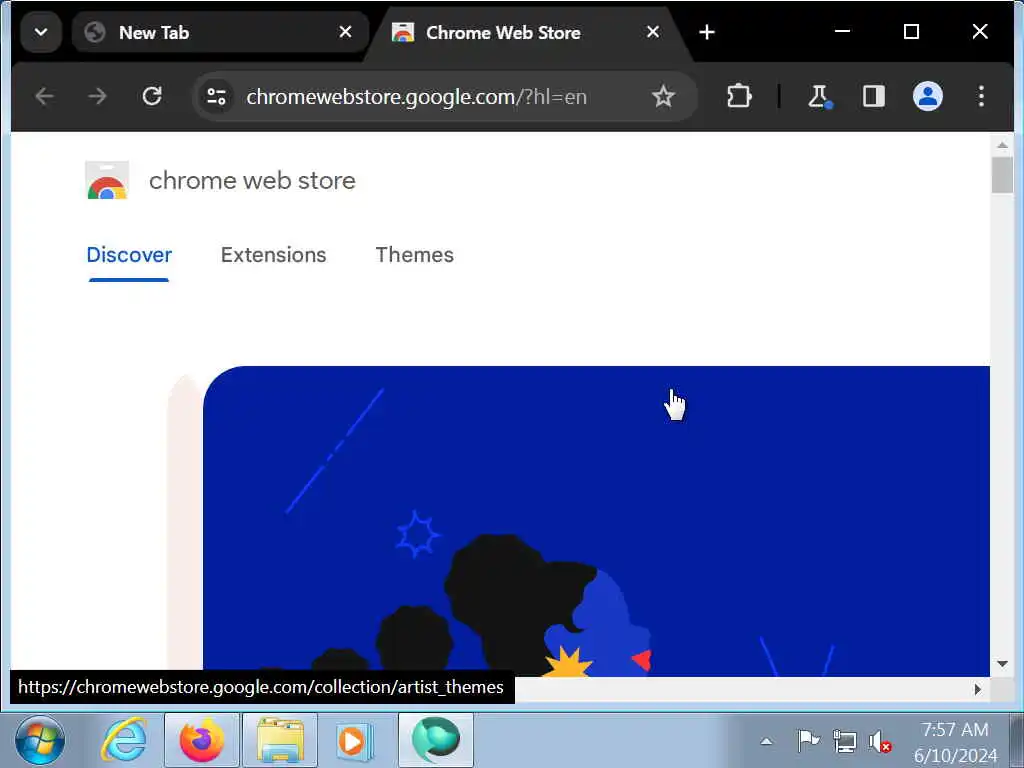Open the tab search dropdown arrow
This screenshot has width=1024, height=768.
(x=40, y=32)
